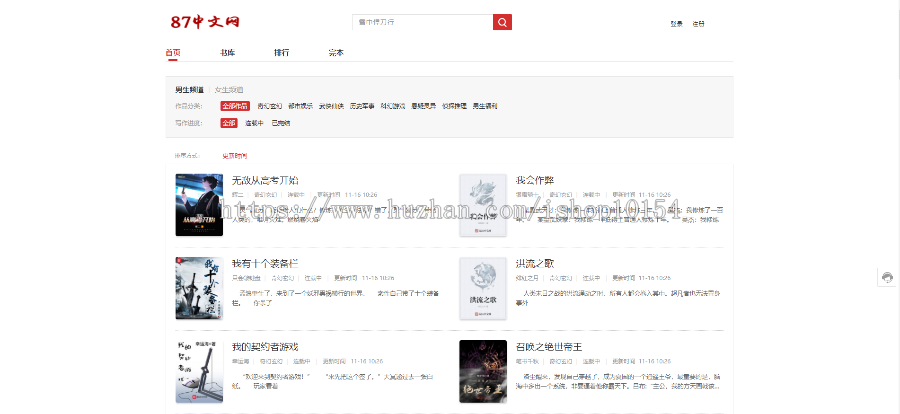
Task: Filter by 都市娱乐 category
Action: tap(301, 106)
